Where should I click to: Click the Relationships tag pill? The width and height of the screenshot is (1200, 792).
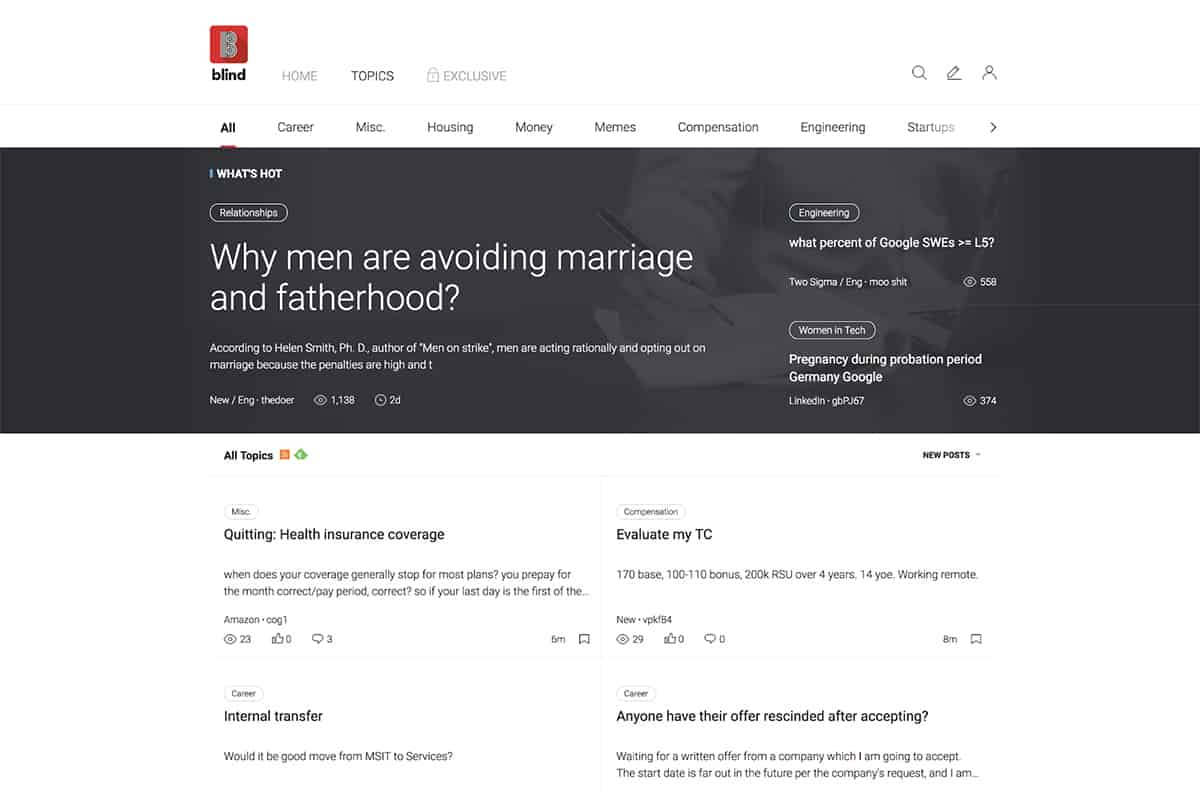249,213
